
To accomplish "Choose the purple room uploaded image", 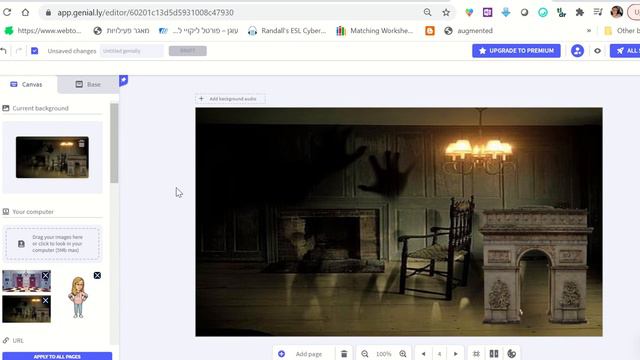I will [27, 281].
